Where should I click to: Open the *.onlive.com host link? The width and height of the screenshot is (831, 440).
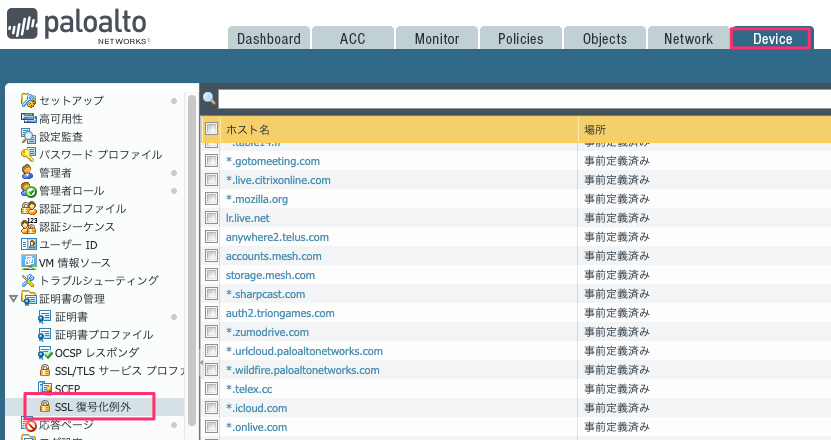click(x=257, y=427)
